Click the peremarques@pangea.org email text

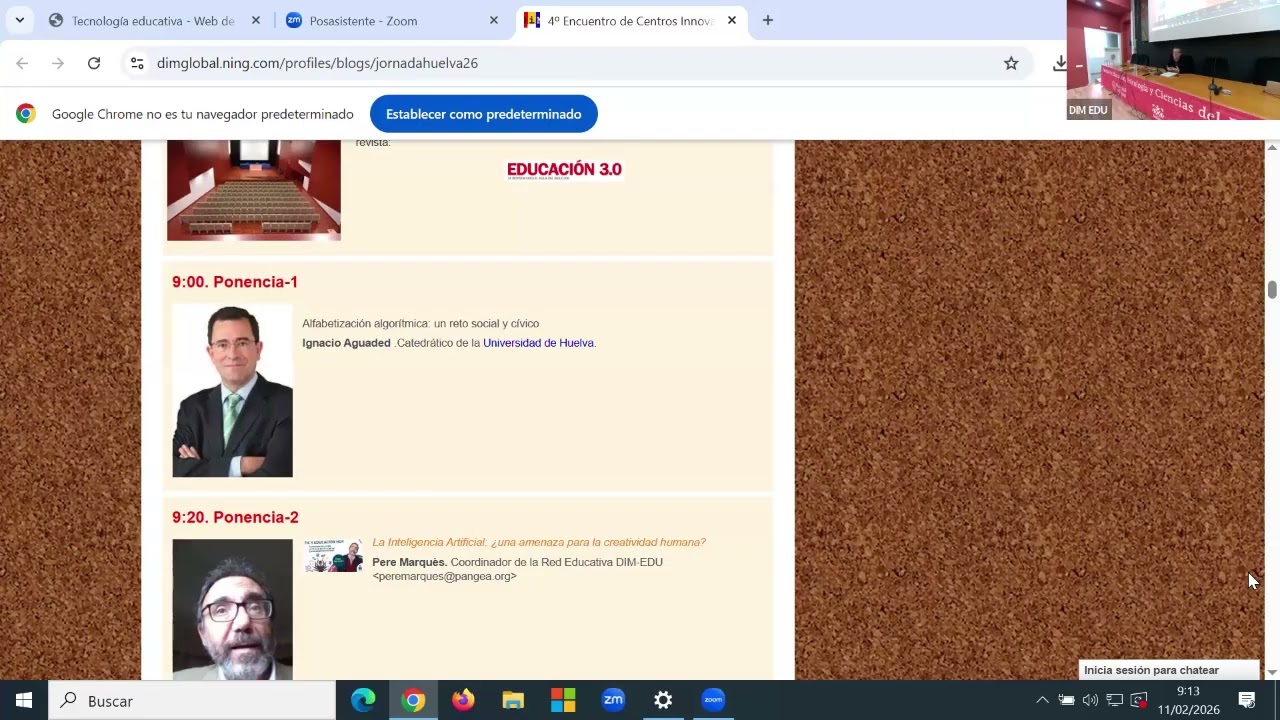(444, 576)
